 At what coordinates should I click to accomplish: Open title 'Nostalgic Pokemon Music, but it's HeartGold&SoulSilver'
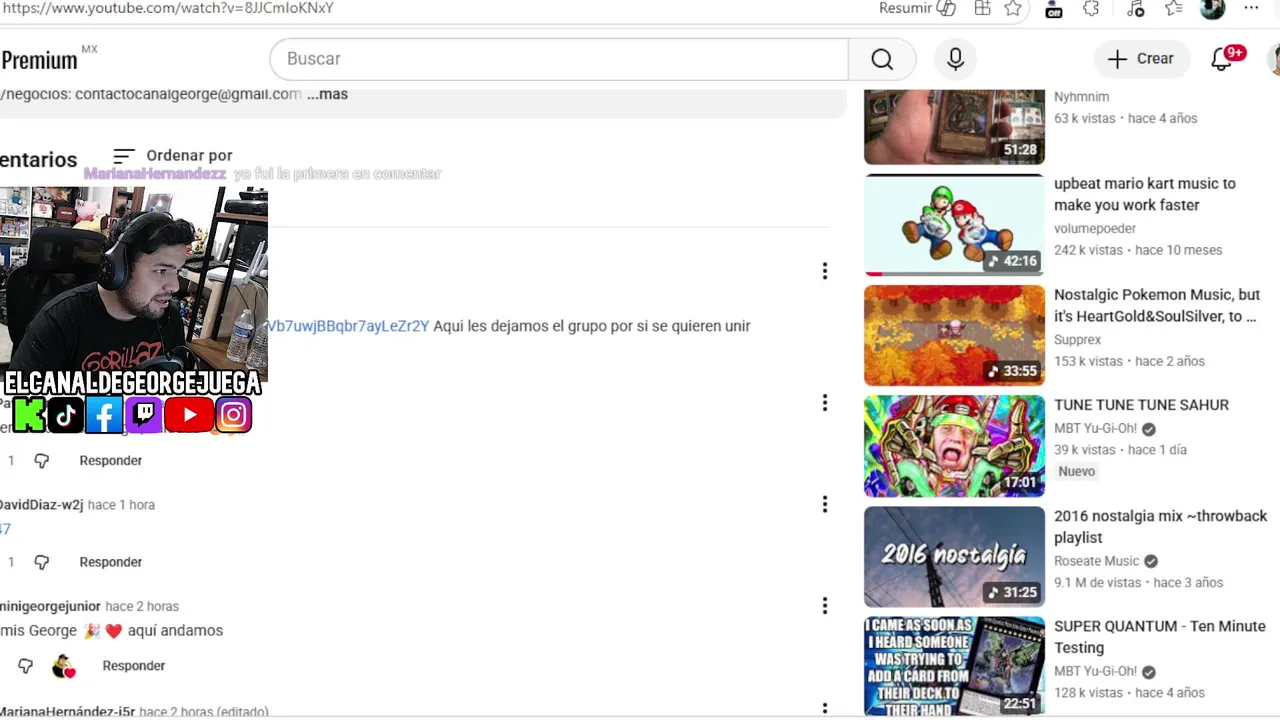tap(1157, 305)
